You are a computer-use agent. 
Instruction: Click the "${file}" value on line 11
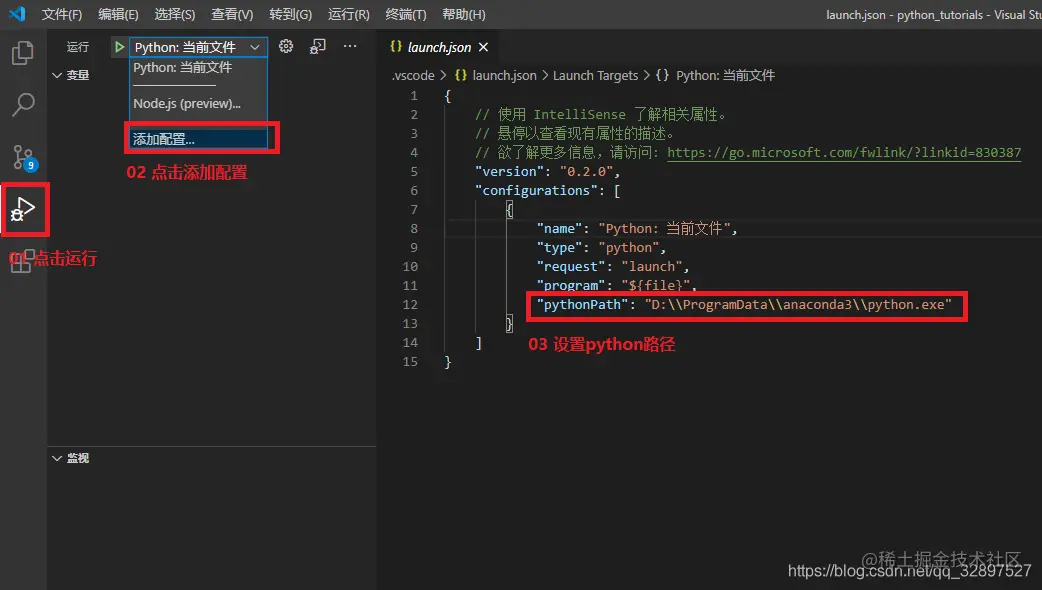click(x=655, y=286)
